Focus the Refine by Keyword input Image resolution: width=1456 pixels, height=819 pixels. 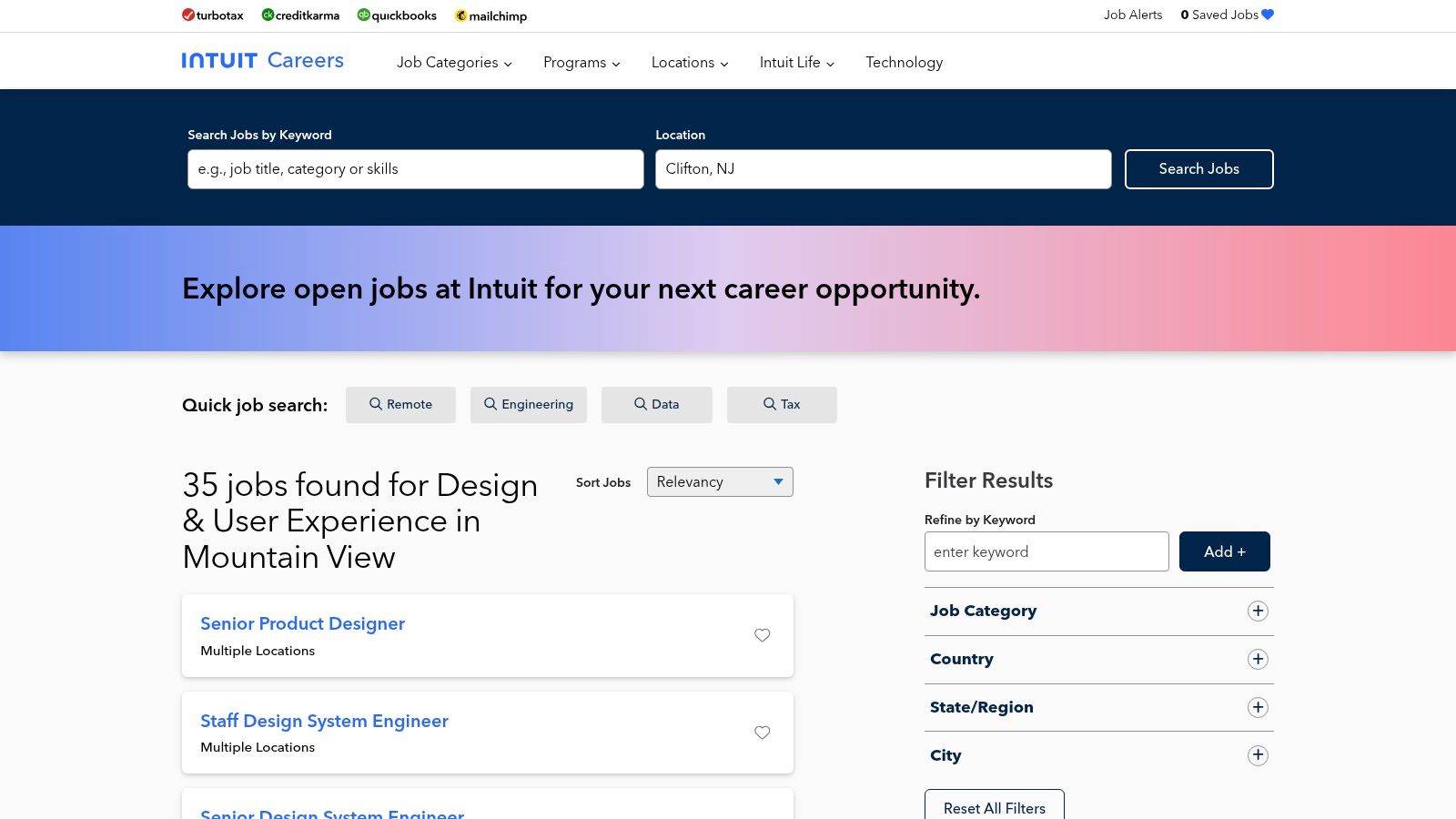pyautogui.click(x=1046, y=551)
